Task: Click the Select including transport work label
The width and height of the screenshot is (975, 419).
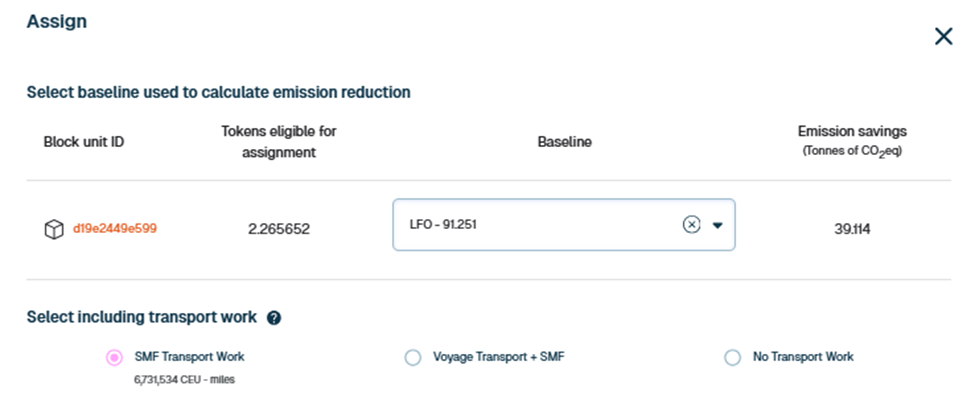Action: 141,318
